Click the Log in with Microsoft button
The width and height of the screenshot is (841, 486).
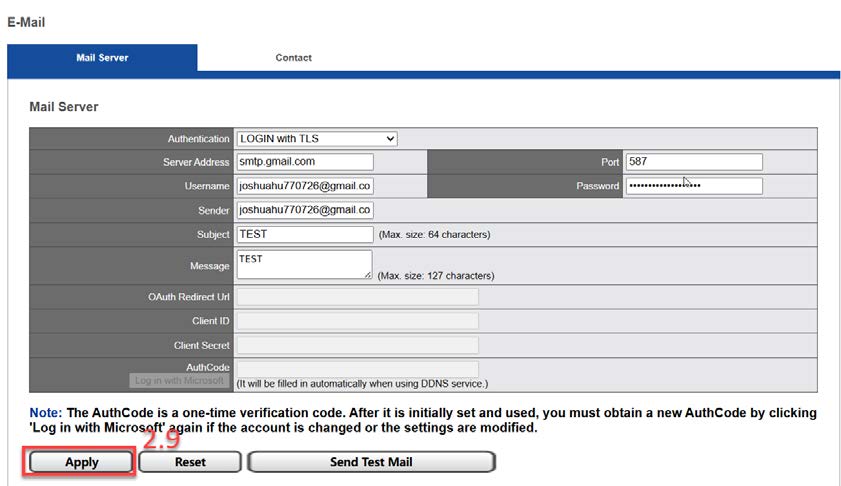180,380
